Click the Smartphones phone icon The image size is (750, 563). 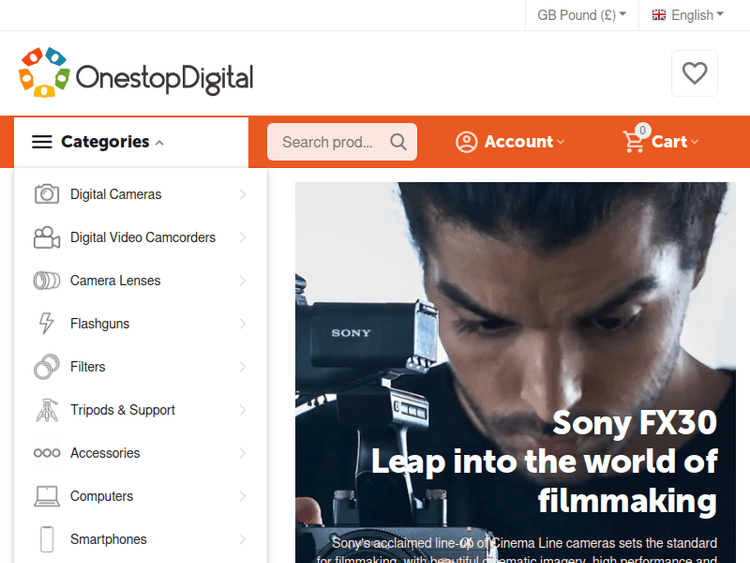pos(47,539)
